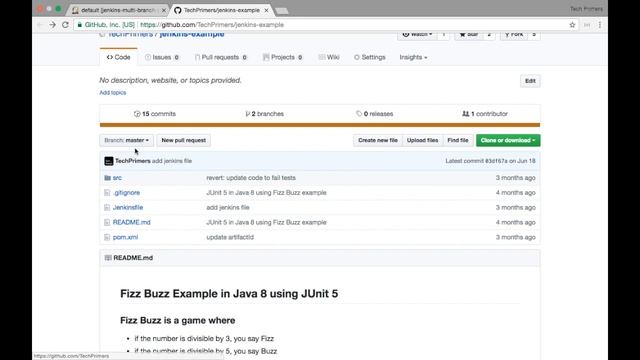Open README.md in file list
Screen dimensions: 640x360
point(131,222)
